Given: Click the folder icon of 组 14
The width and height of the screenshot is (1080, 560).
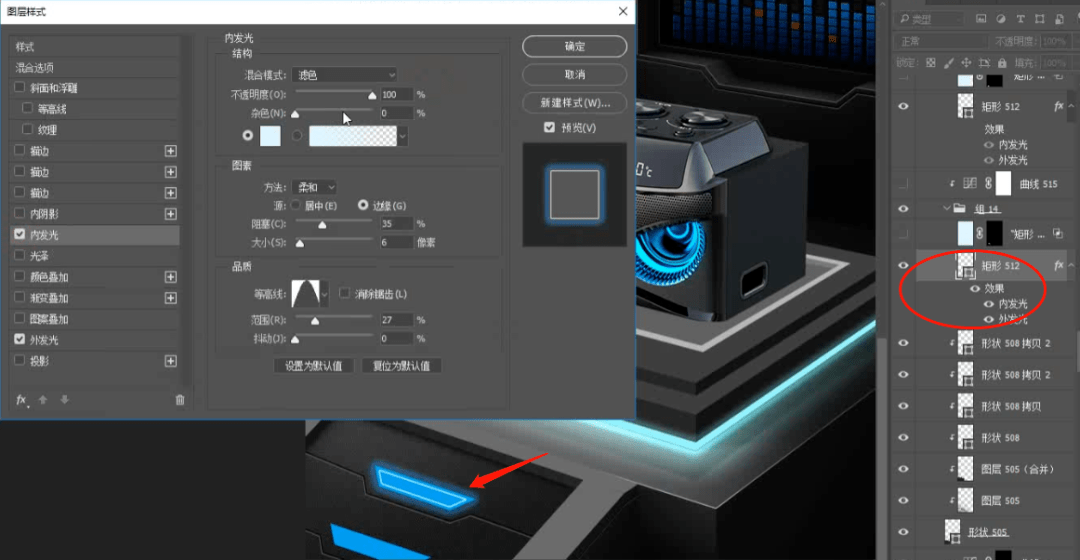Looking at the screenshot, I should pyautogui.click(x=959, y=208).
